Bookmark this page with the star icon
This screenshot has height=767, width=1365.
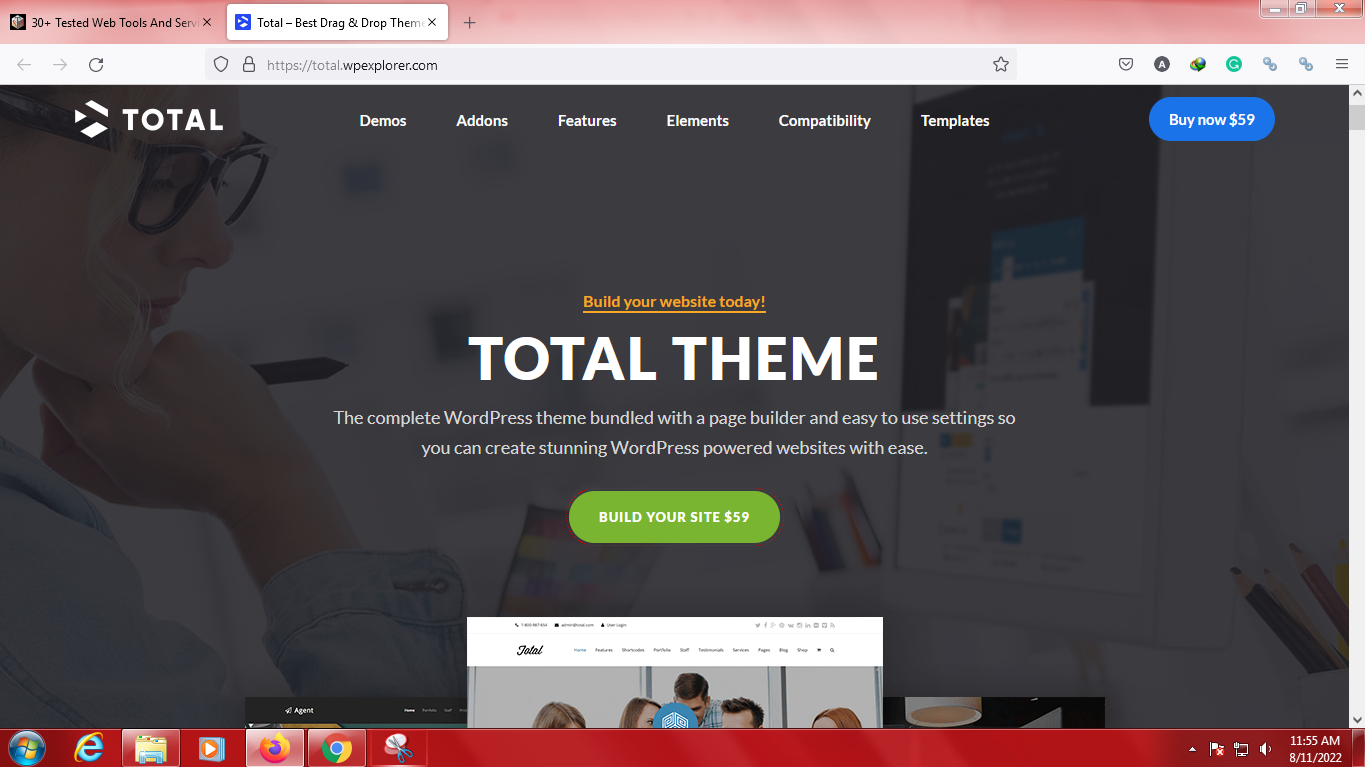[1000, 65]
